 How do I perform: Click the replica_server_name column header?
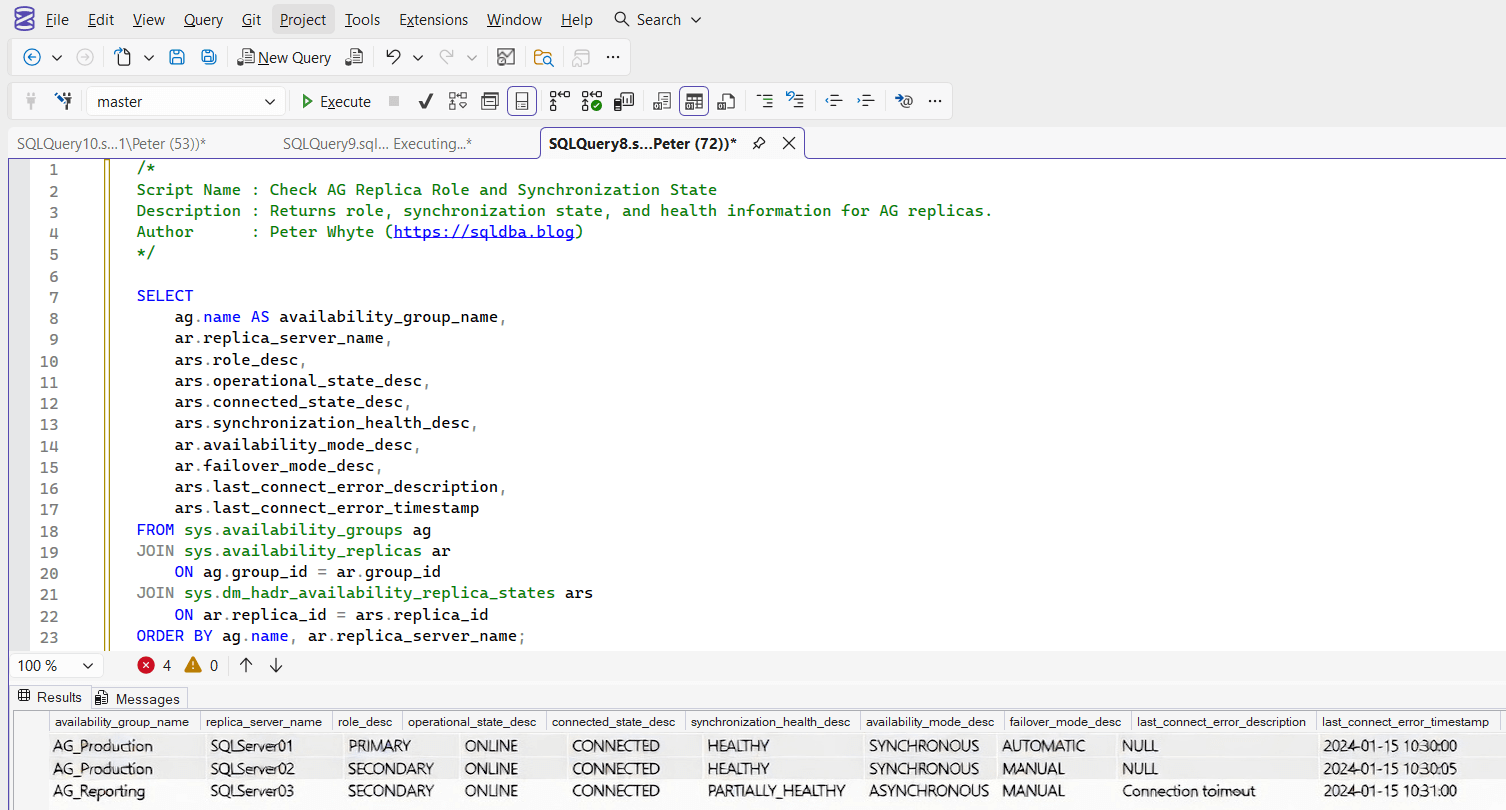tap(264, 722)
